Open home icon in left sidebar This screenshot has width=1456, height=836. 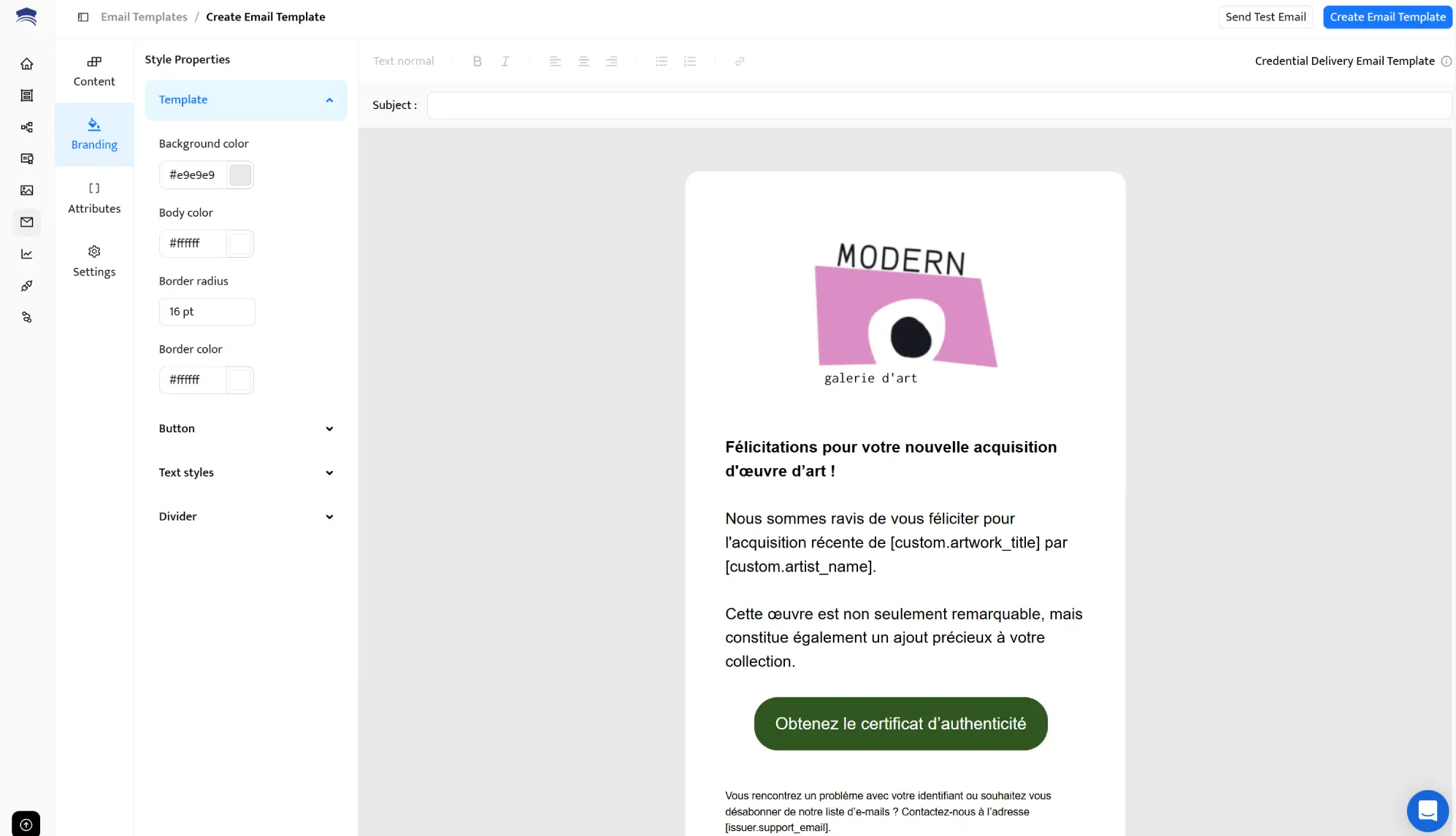pos(27,64)
